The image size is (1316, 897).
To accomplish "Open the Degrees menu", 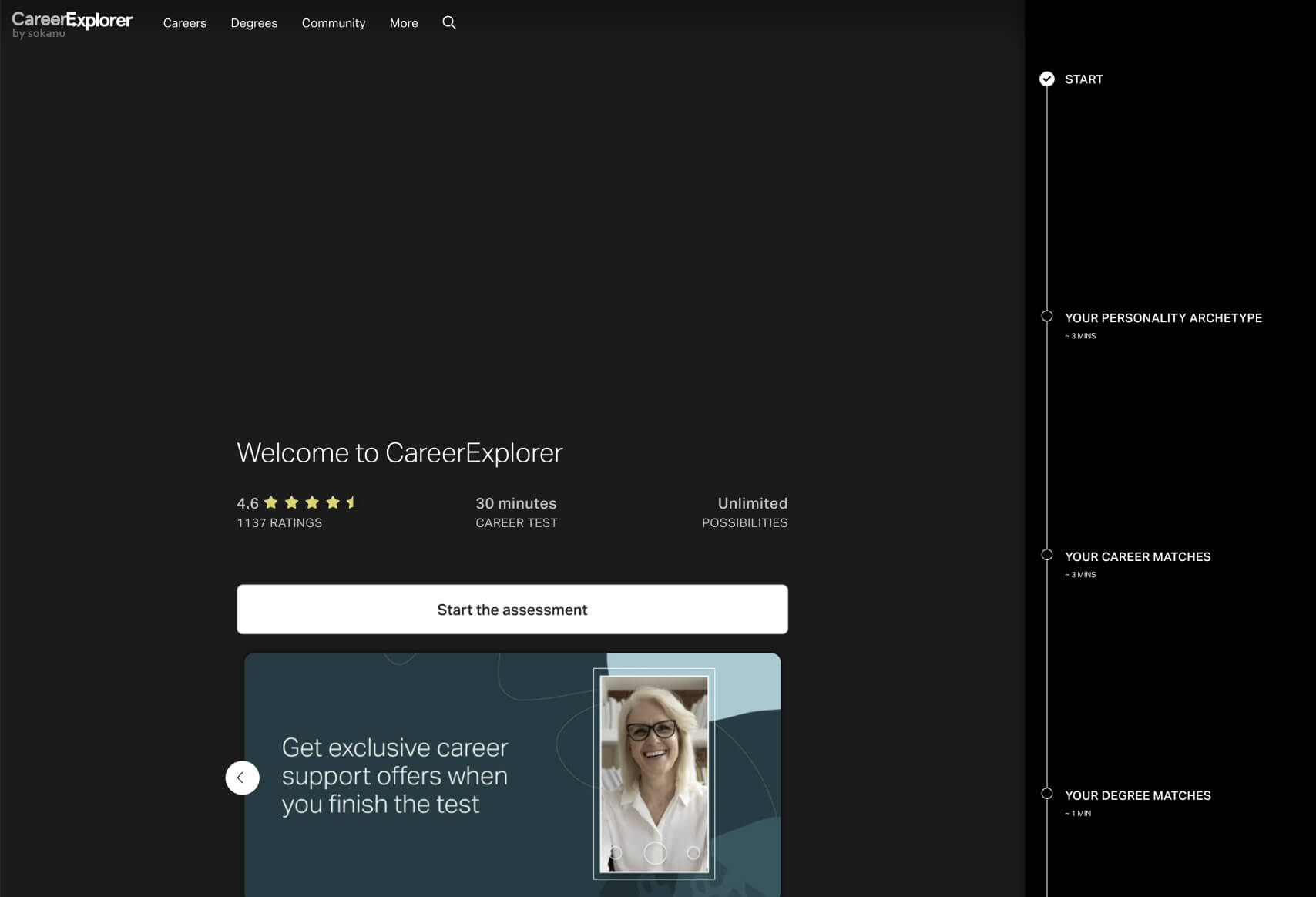I will [x=254, y=23].
